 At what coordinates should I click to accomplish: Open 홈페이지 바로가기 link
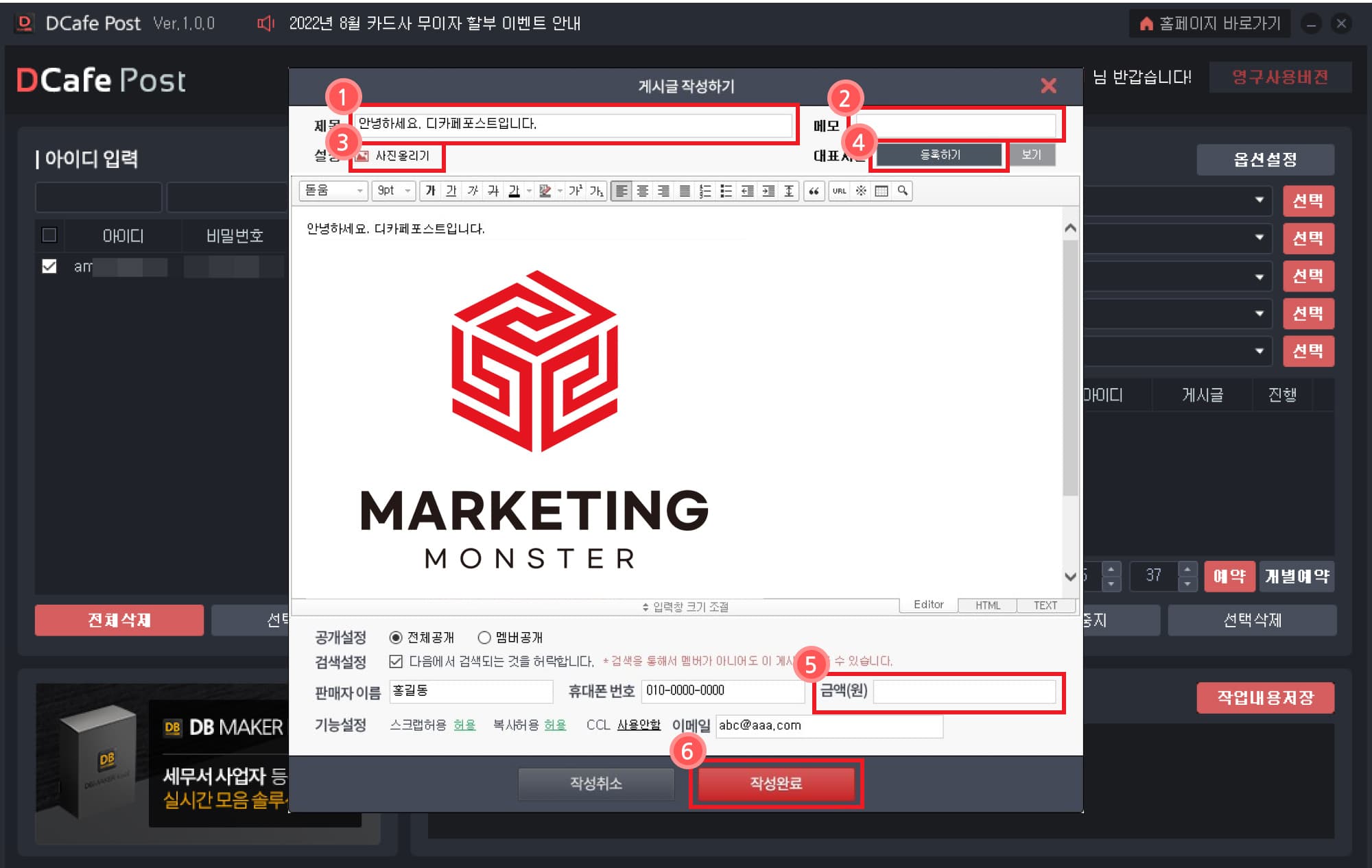pos(1210,24)
